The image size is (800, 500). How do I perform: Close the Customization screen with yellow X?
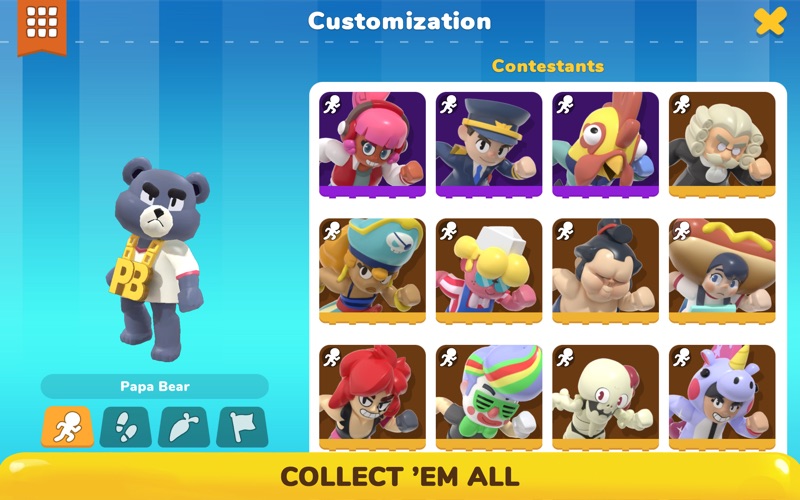click(770, 21)
